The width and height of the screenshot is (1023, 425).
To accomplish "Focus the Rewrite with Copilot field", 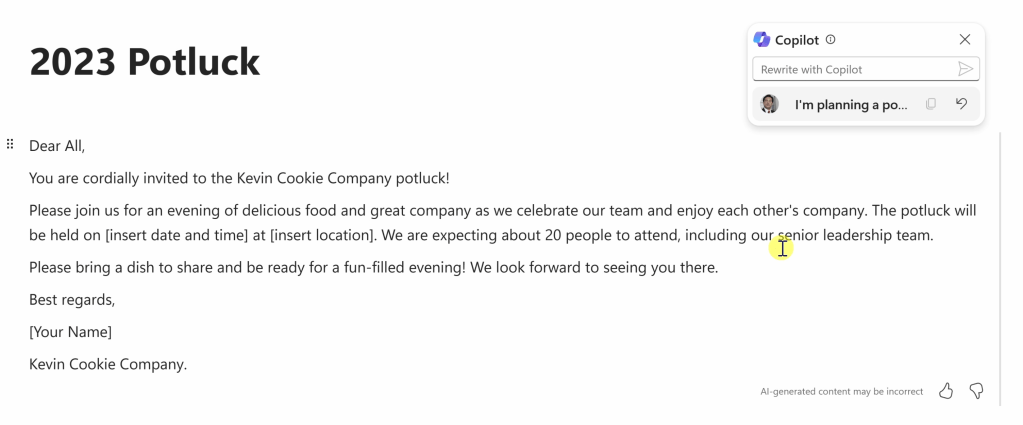I will click(850, 69).
